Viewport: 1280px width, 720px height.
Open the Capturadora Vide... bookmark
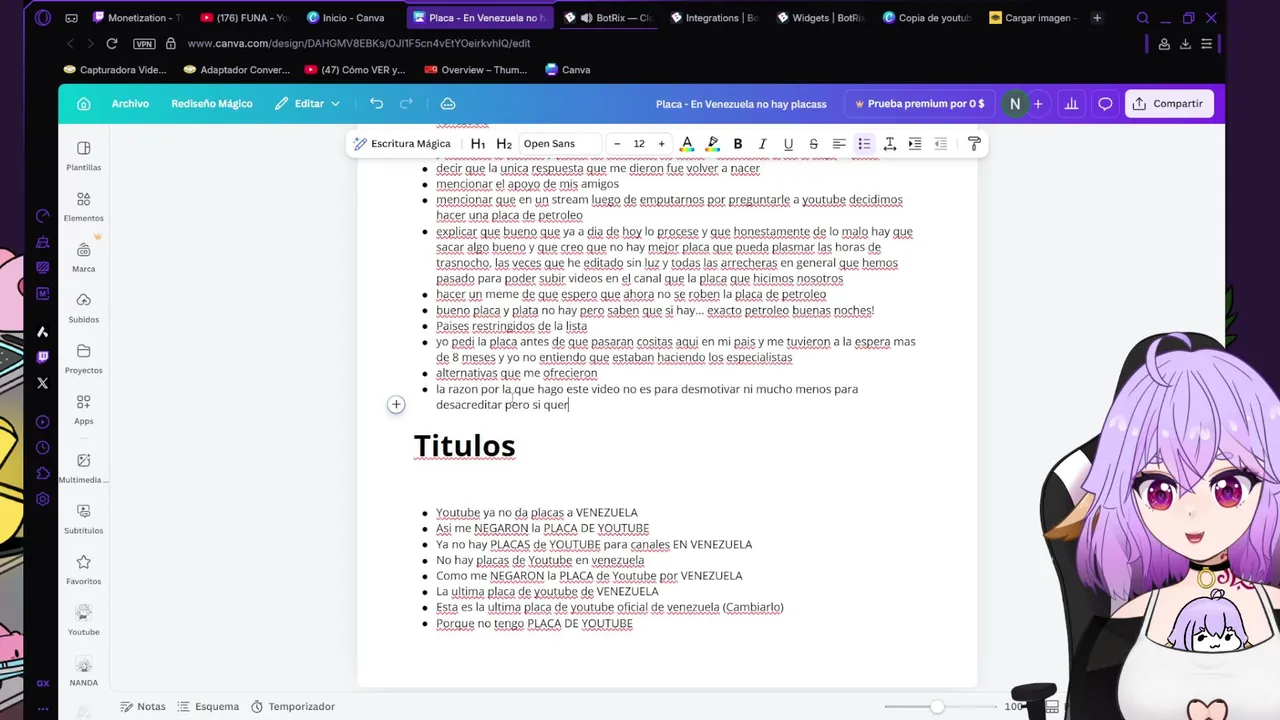point(115,70)
